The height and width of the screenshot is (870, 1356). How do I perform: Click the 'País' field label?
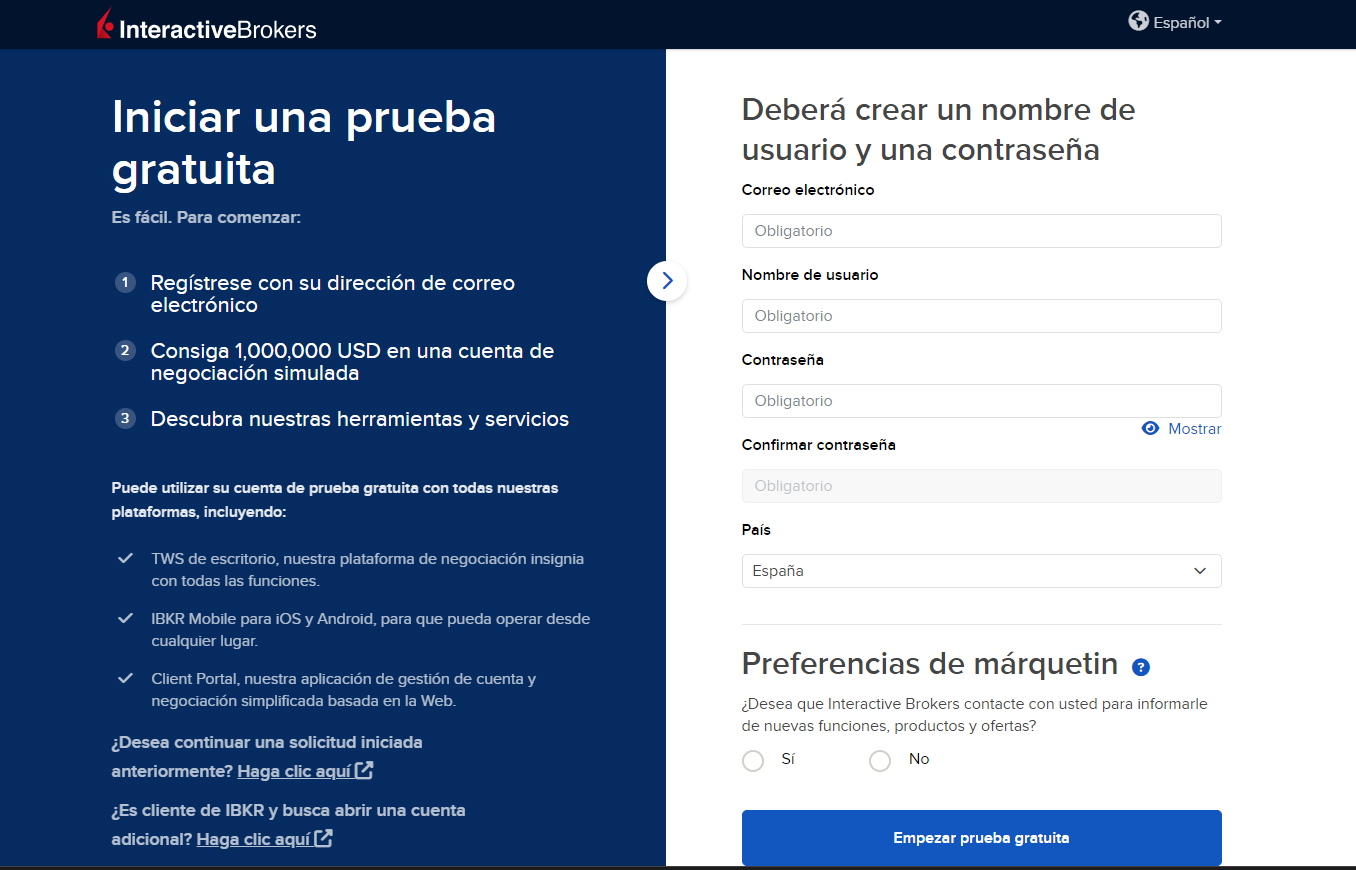[x=756, y=530]
